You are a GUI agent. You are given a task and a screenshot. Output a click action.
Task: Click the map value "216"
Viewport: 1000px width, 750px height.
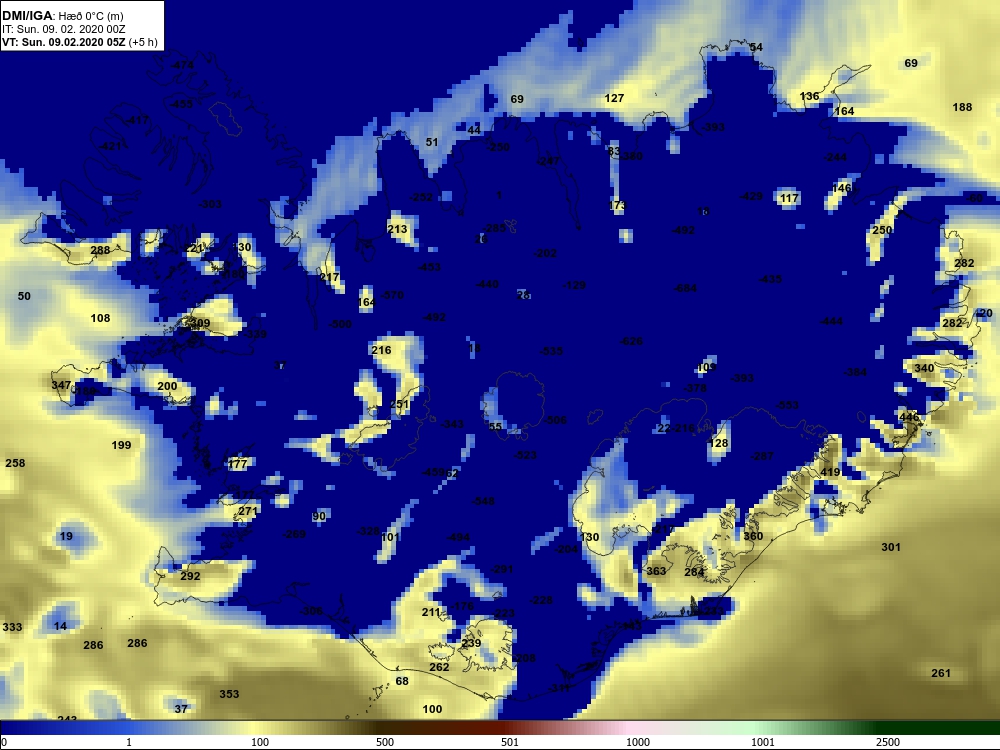[x=381, y=350]
